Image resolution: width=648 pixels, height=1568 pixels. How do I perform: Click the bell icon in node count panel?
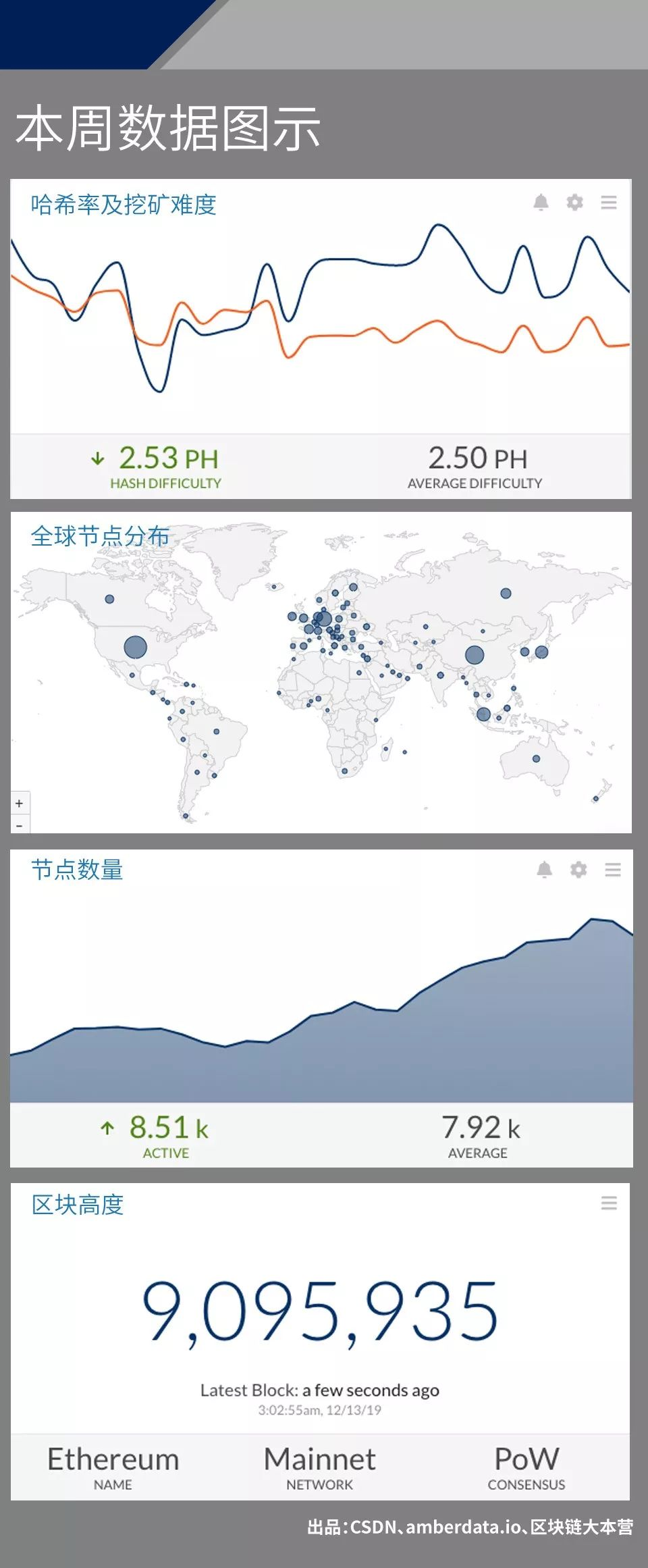pos(544,870)
